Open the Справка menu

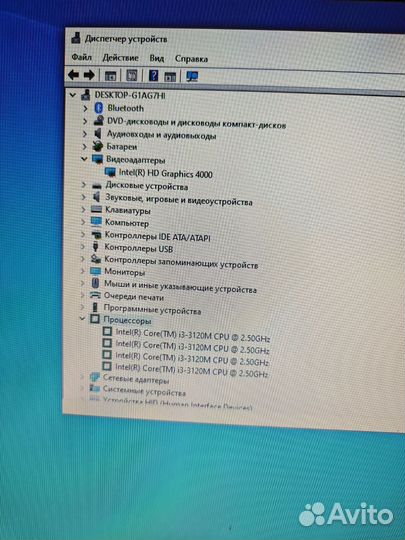point(191,59)
